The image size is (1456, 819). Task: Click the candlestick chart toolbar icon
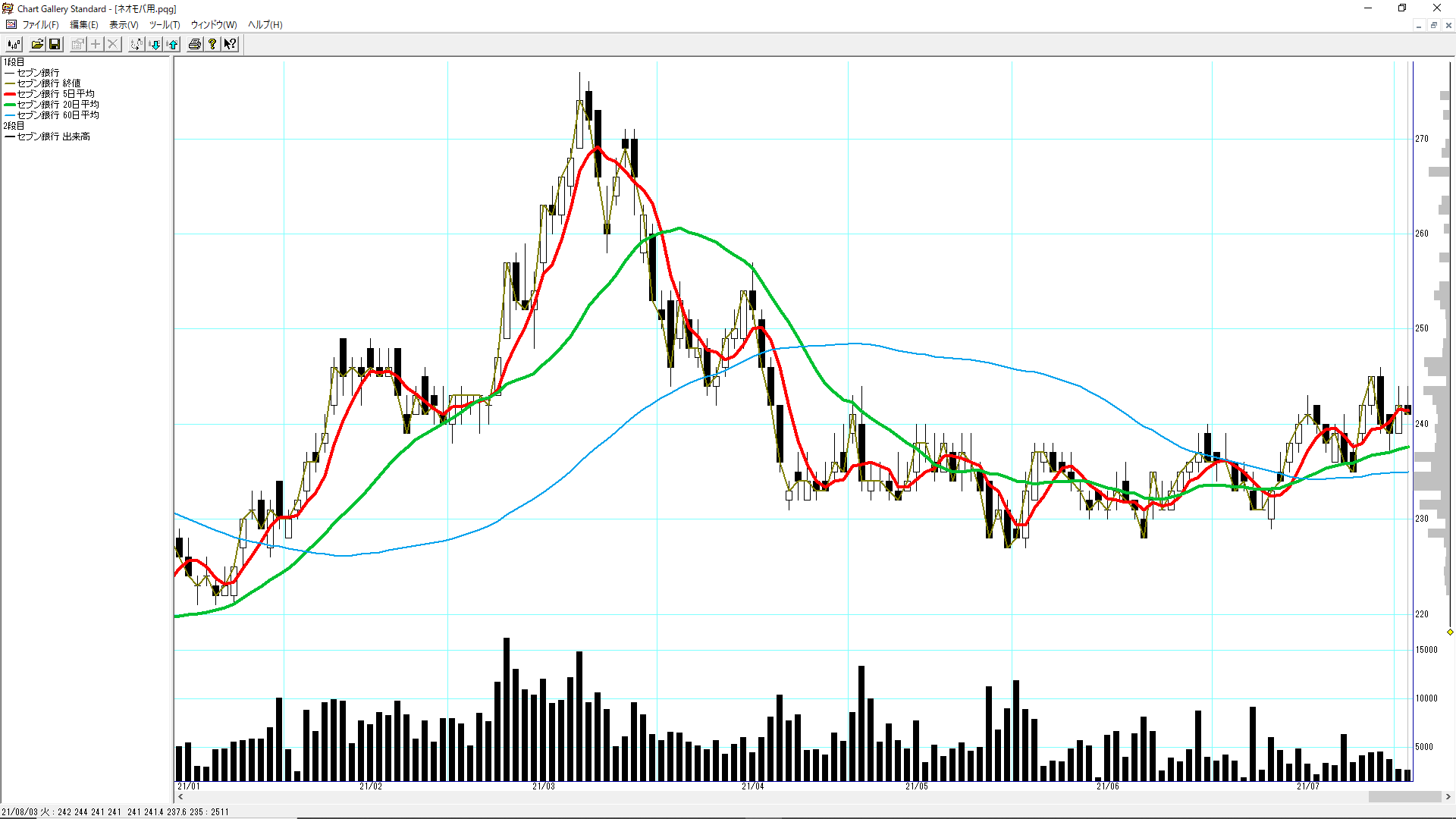pos(14,44)
